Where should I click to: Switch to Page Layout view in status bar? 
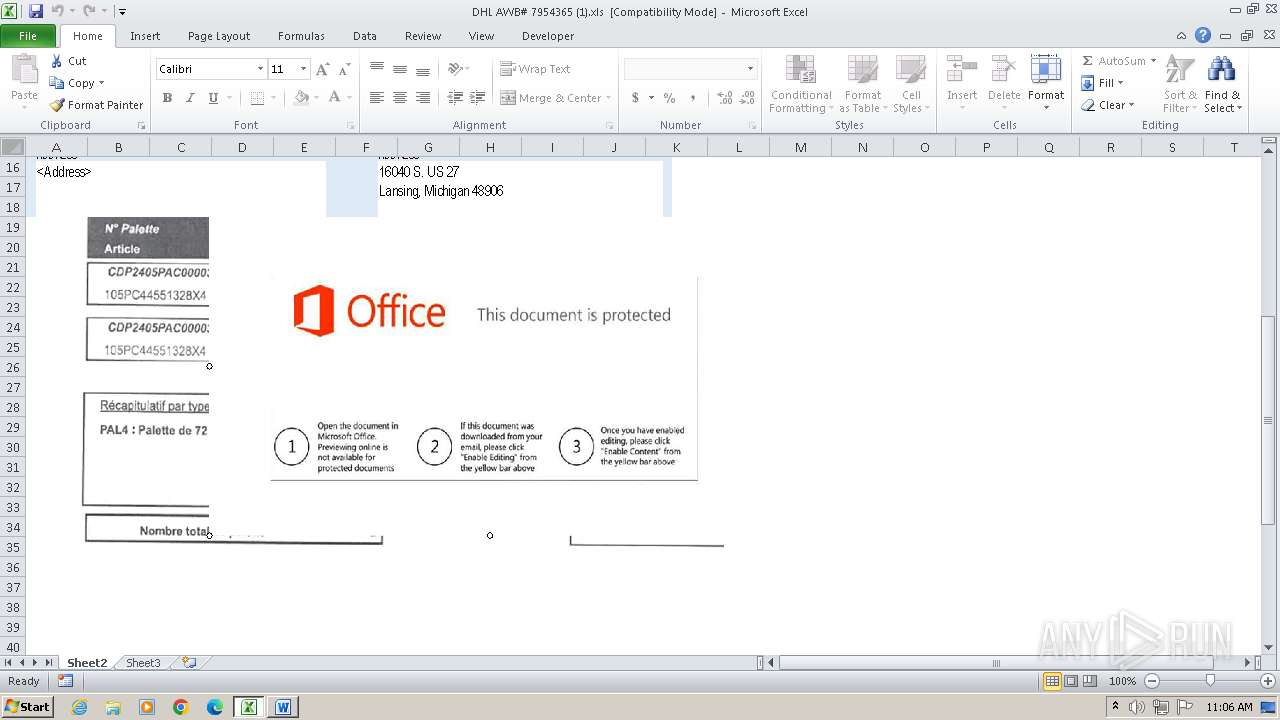coord(1071,681)
